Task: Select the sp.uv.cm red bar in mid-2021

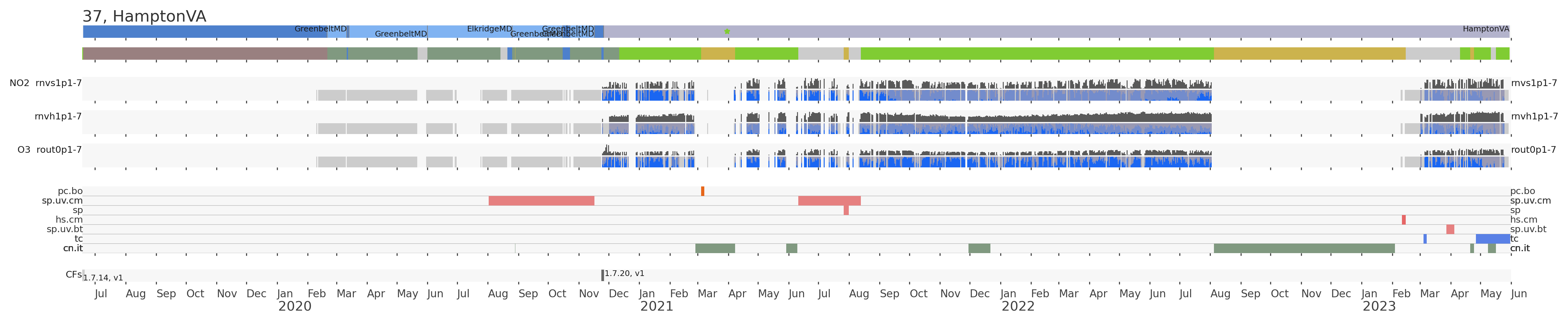Action: click(x=829, y=201)
